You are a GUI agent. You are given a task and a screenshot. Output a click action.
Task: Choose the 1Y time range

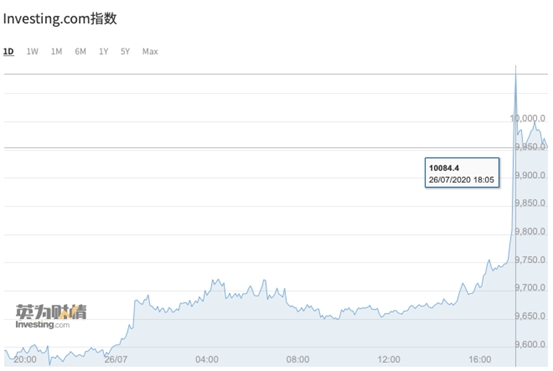103,51
